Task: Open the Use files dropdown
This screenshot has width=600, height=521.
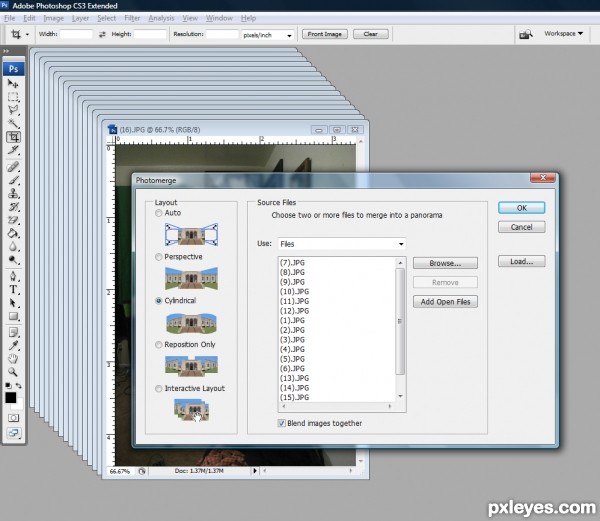Action: 342,244
